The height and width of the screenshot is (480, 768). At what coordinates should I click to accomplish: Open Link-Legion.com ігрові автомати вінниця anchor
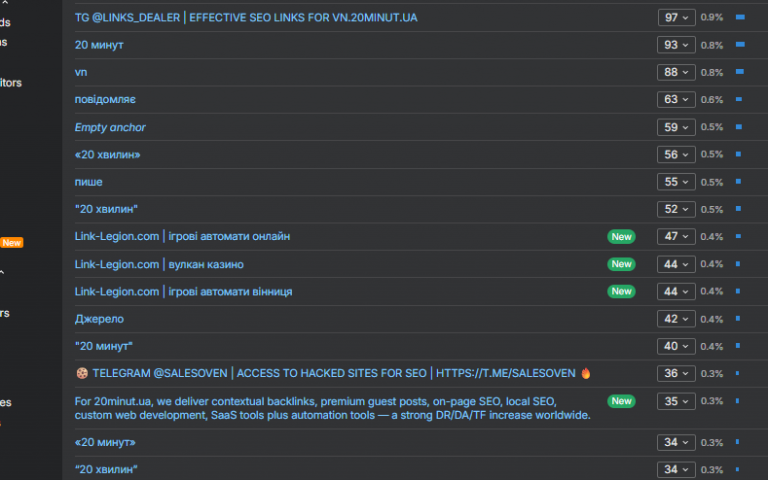point(183,292)
